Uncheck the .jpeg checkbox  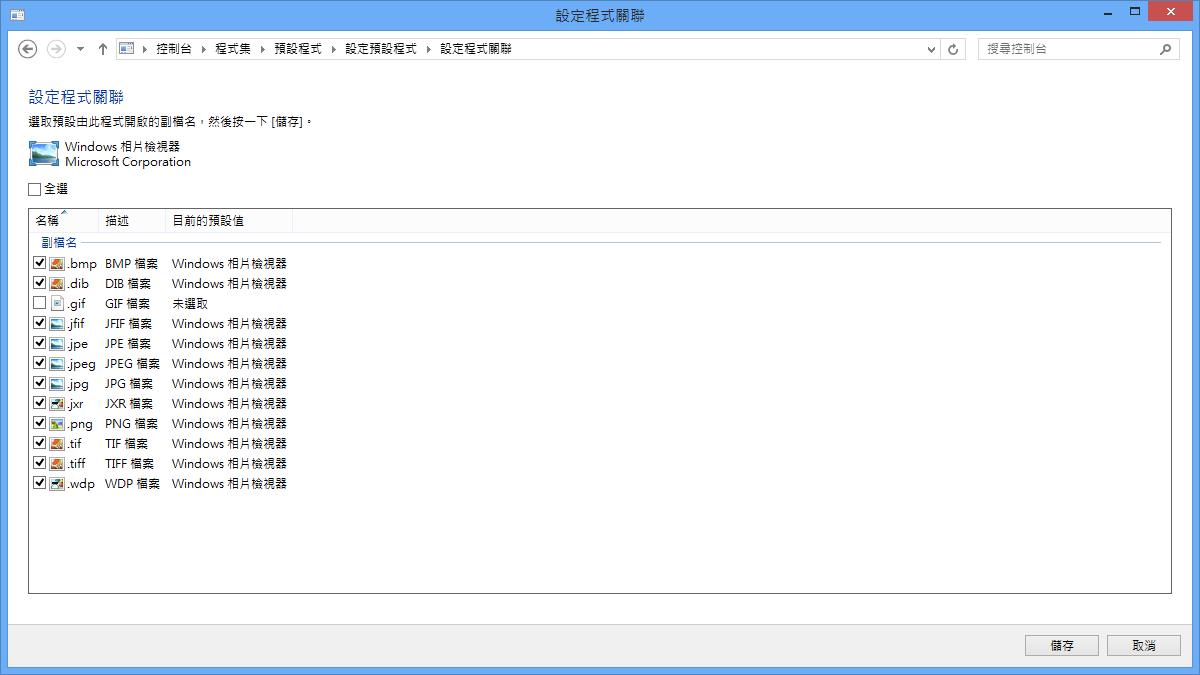(39, 363)
